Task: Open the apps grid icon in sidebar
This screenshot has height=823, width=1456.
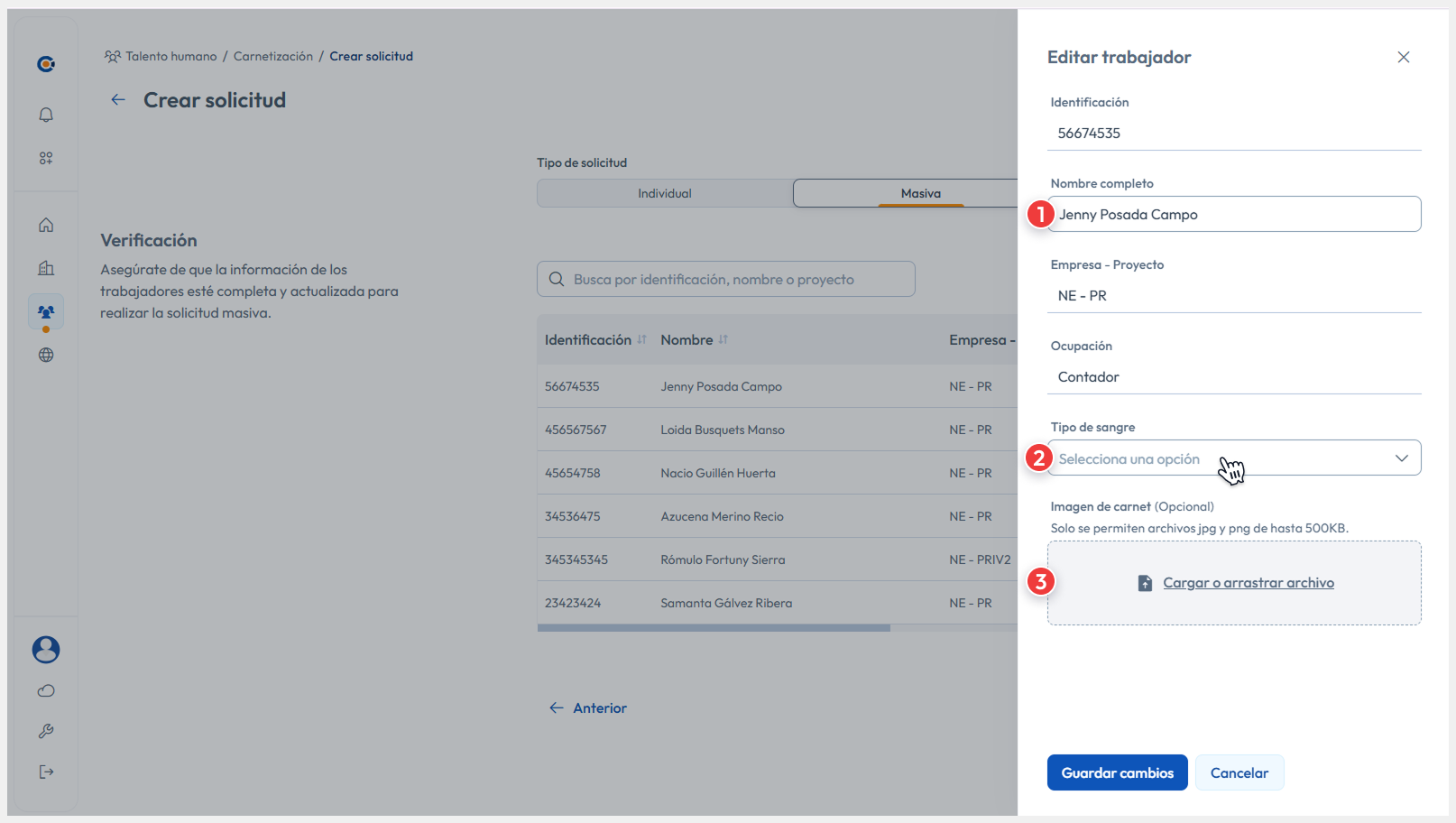Action: click(46, 158)
